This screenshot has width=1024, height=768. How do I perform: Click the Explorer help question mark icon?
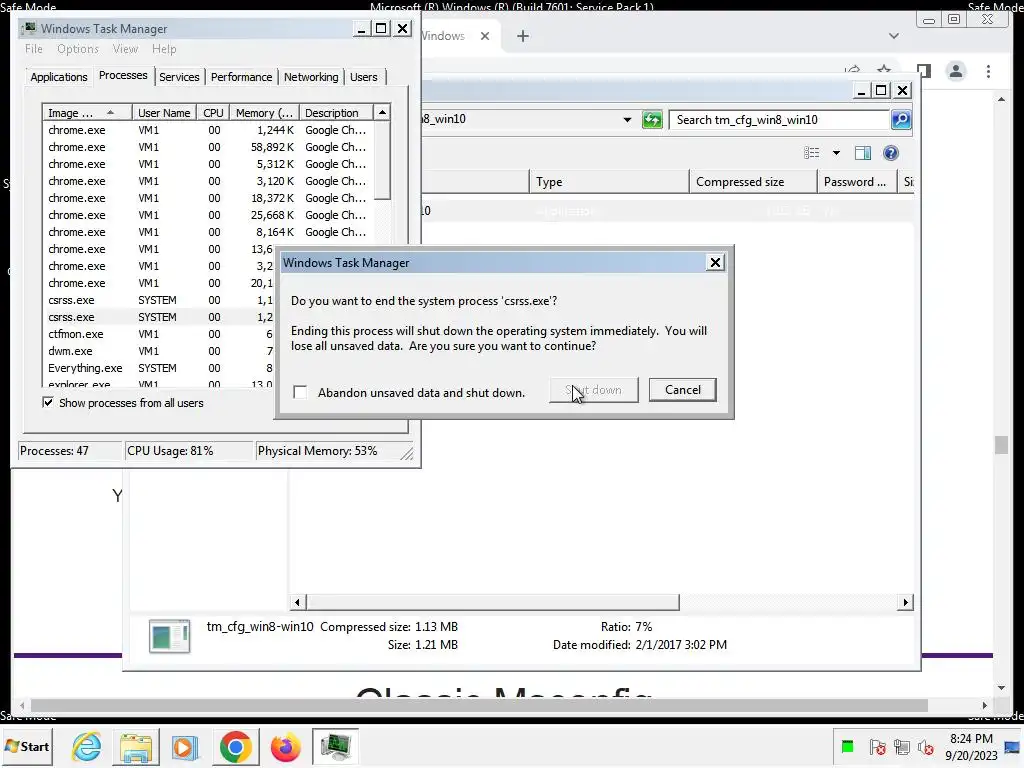tap(891, 153)
